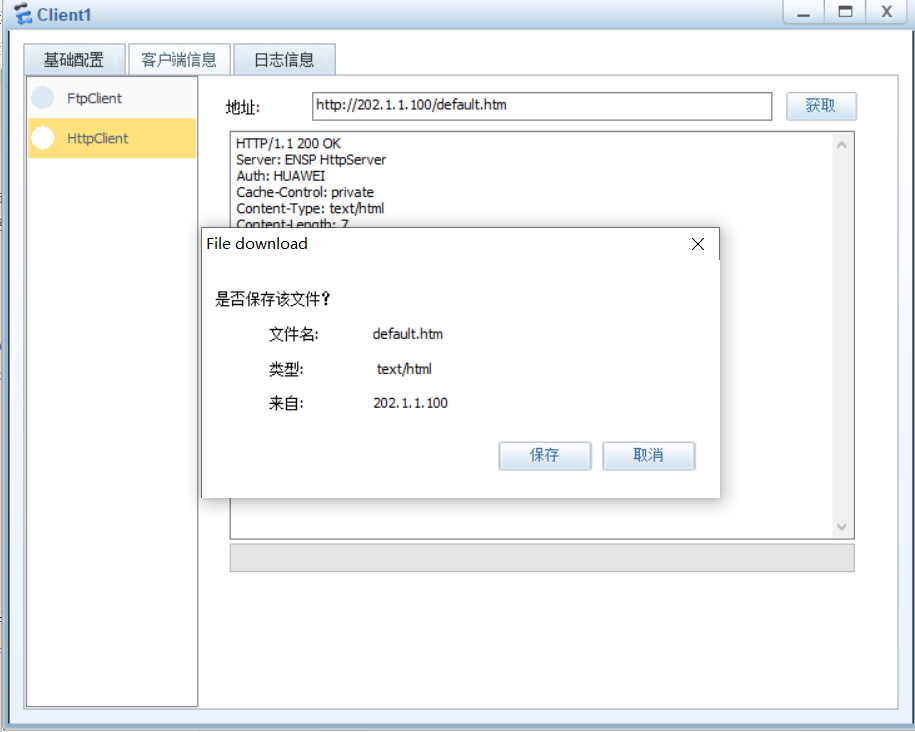
Task: Focus the 地址 URL input field
Action: click(x=542, y=106)
